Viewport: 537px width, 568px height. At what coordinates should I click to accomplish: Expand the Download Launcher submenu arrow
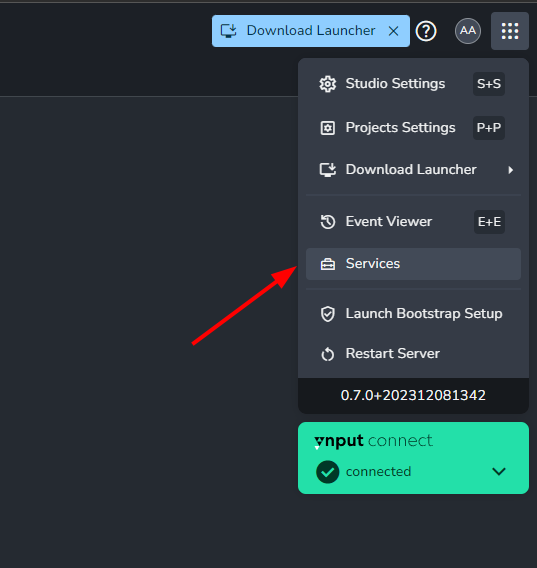pyautogui.click(x=511, y=170)
